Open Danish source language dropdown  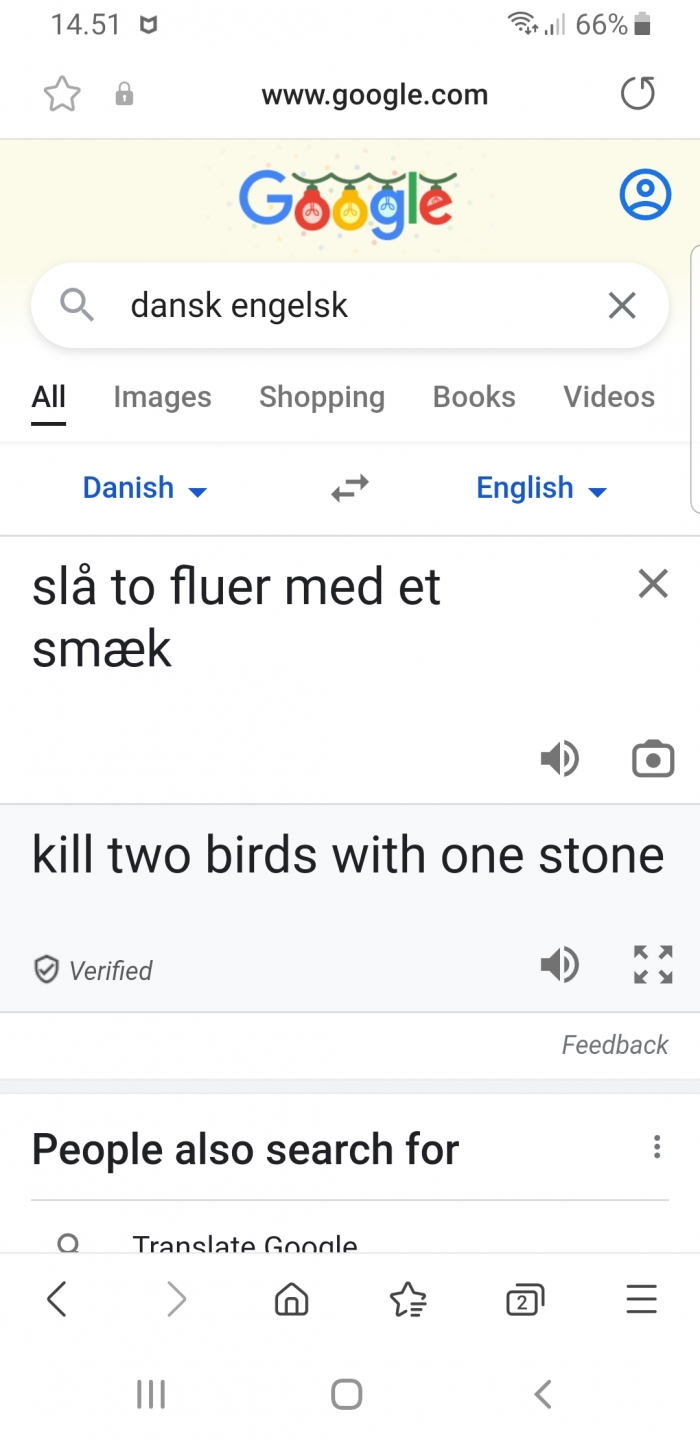click(144, 488)
